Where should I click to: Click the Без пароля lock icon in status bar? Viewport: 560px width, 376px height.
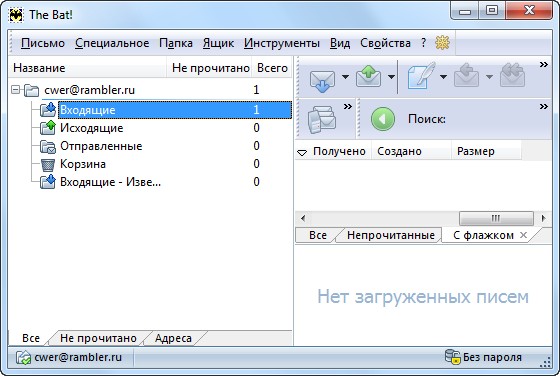click(x=452, y=357)
